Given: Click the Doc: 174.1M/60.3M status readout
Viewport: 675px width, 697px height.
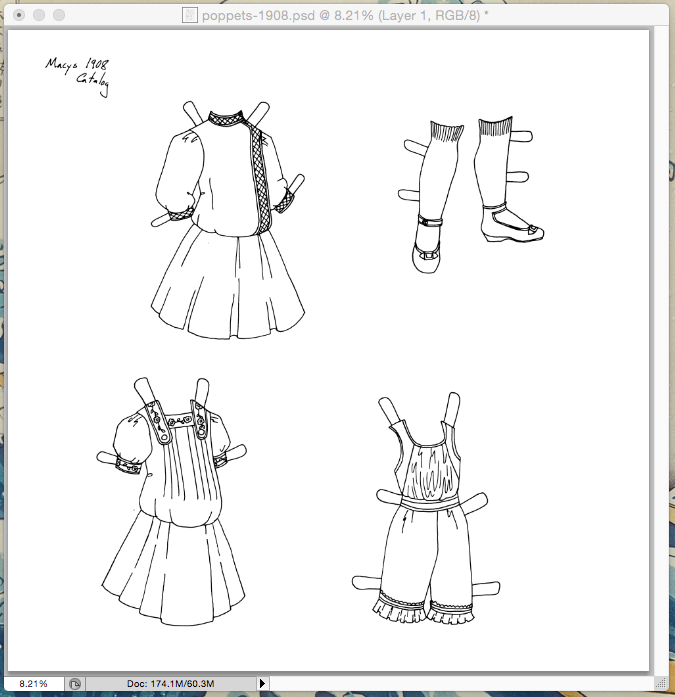Looking at the screenshot, I should (171, 683).
